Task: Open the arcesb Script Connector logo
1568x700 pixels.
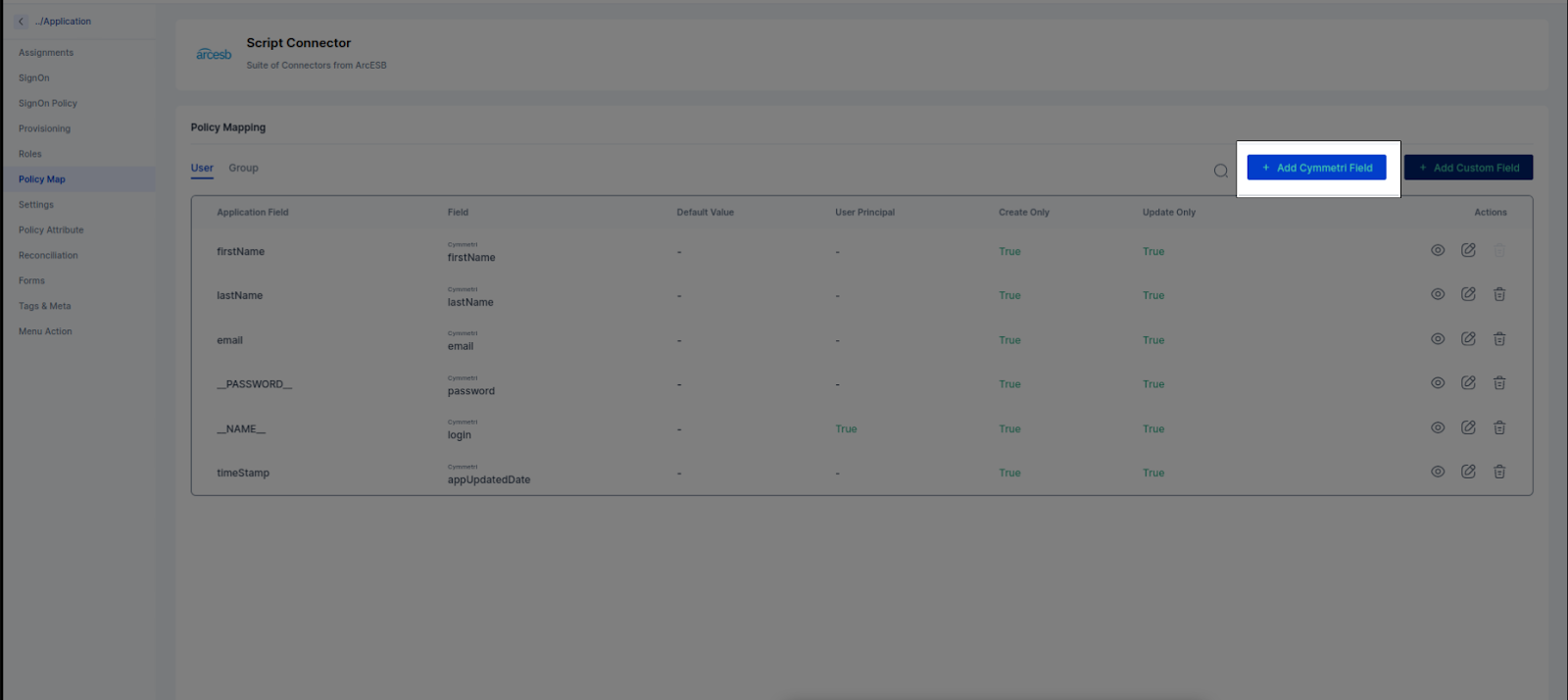Action: [x=214, y=54]
